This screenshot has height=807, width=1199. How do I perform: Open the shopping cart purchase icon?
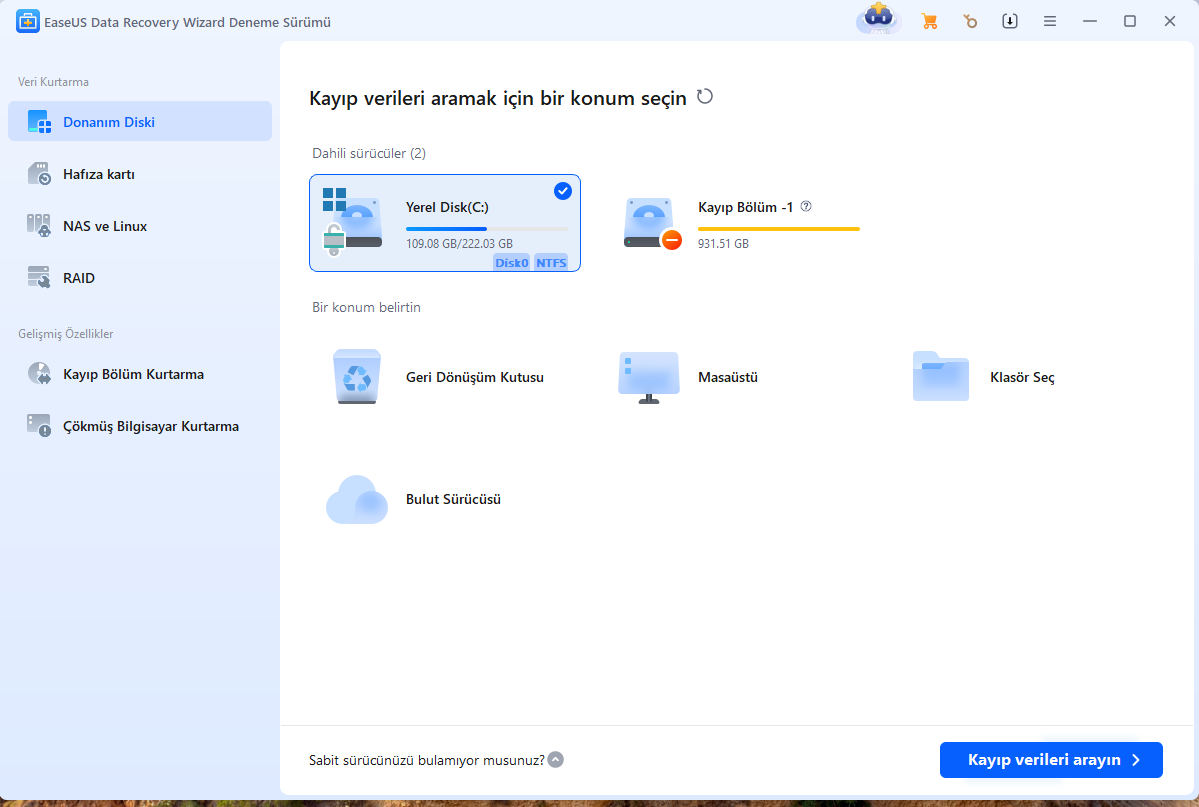(x=930, y=21)
